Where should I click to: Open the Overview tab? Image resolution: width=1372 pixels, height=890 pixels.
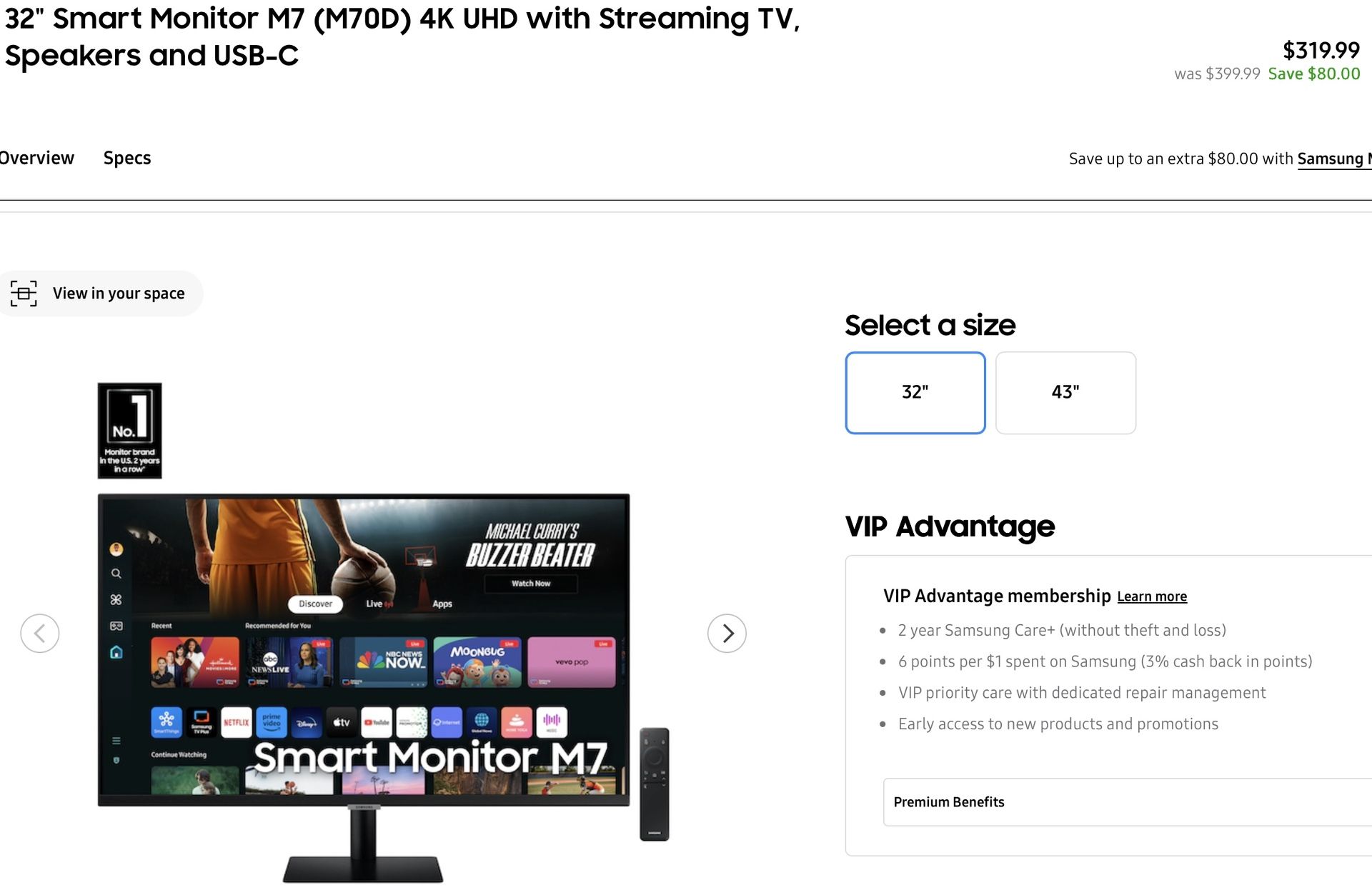click(x=36, y=158)
